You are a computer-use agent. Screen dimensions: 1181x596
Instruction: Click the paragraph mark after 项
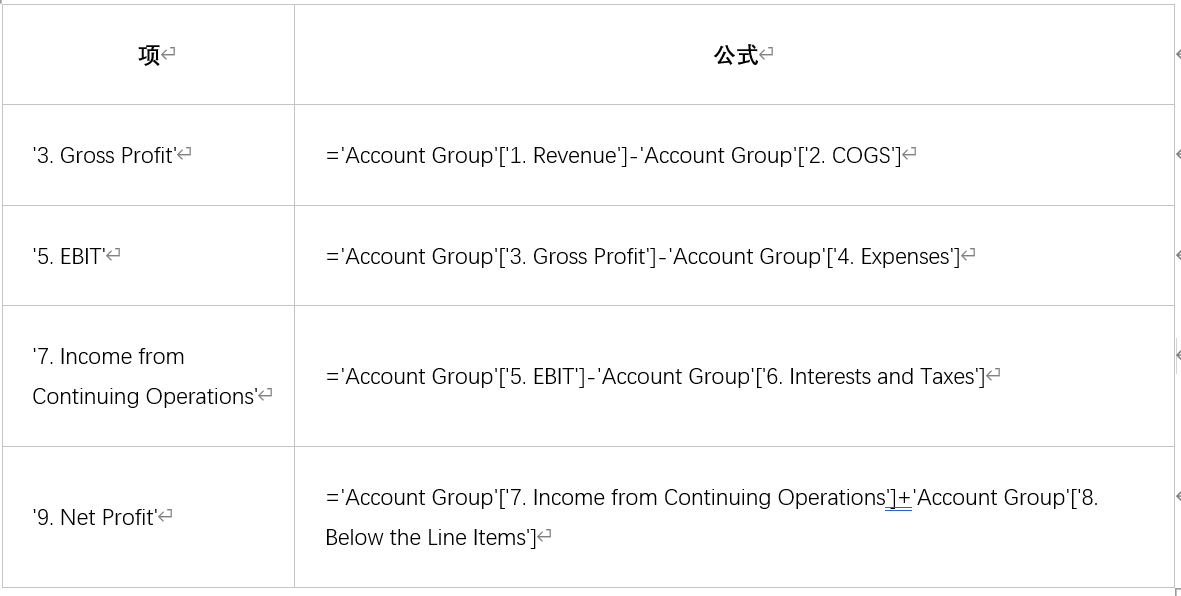point(168,54)
